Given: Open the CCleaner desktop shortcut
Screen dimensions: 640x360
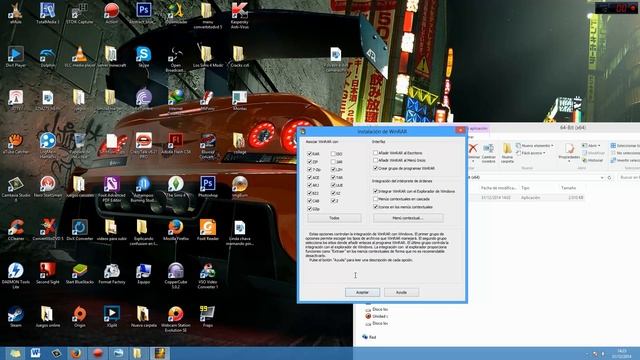Looking at the screenshot, I should point(16,229).
